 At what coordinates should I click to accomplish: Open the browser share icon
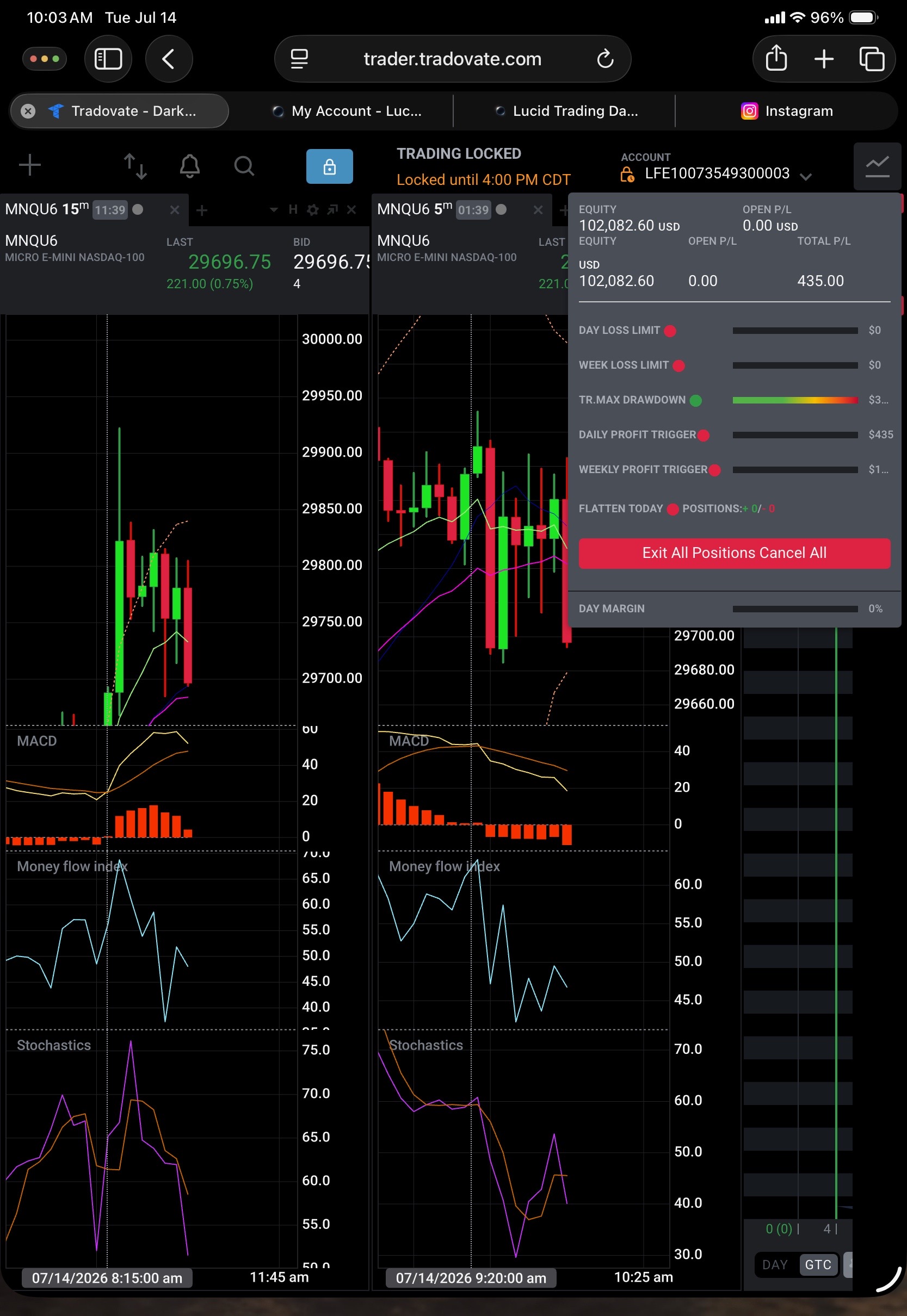pos(776,58)
